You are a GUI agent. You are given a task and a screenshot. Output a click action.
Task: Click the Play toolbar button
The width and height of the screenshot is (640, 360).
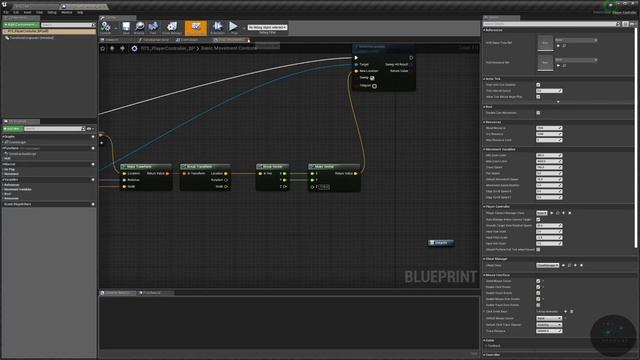point(233,27)
